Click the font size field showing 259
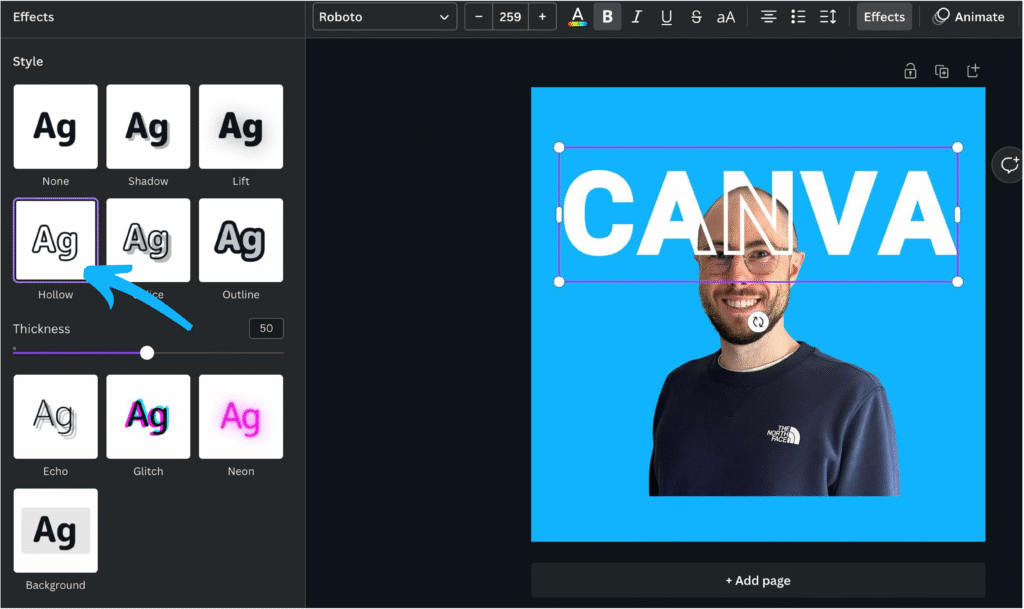The image size is (1024, 609). tap(510, 17)
